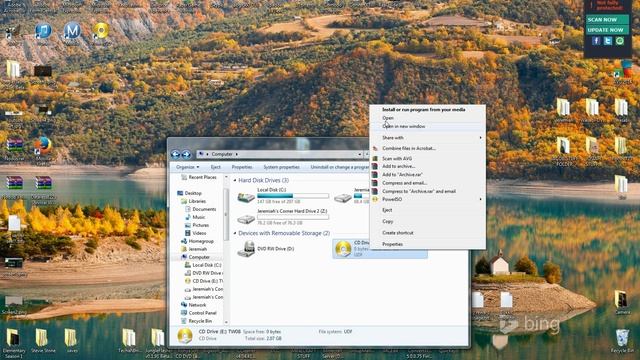Click System properties in toolbar

[281, 167]
